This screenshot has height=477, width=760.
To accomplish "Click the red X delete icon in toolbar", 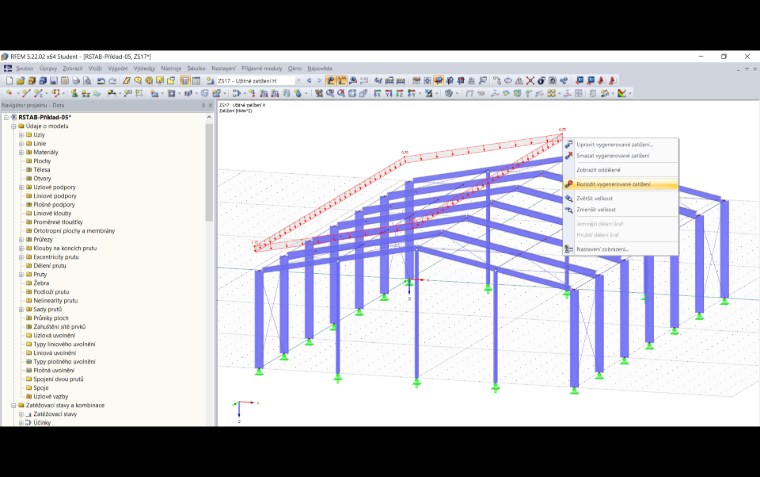I will 530,80.
